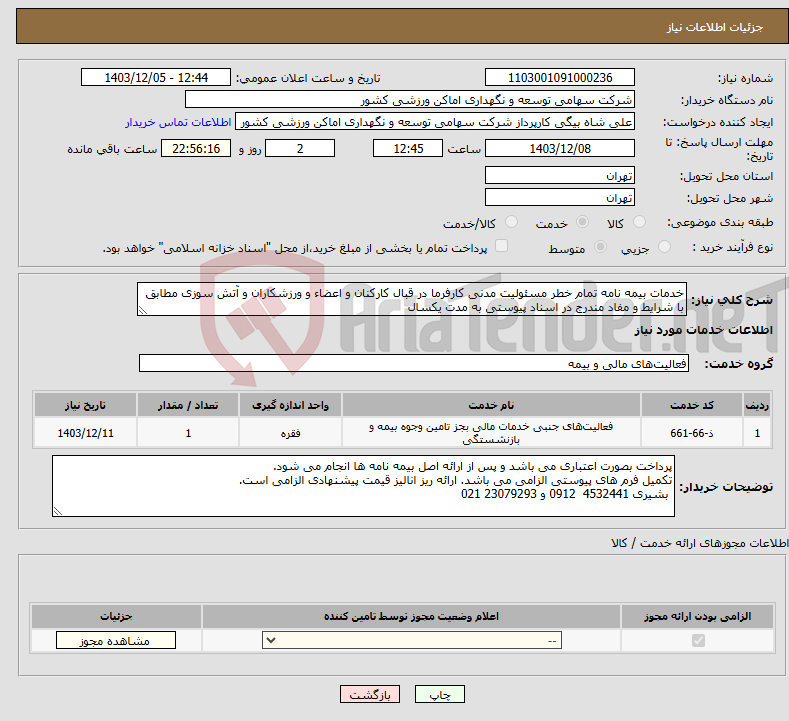Click the اطلاعات مجوزهای ارائه خدمت heading
The width and height of the screenshot is (789, 721).
[x=700, y=543]
